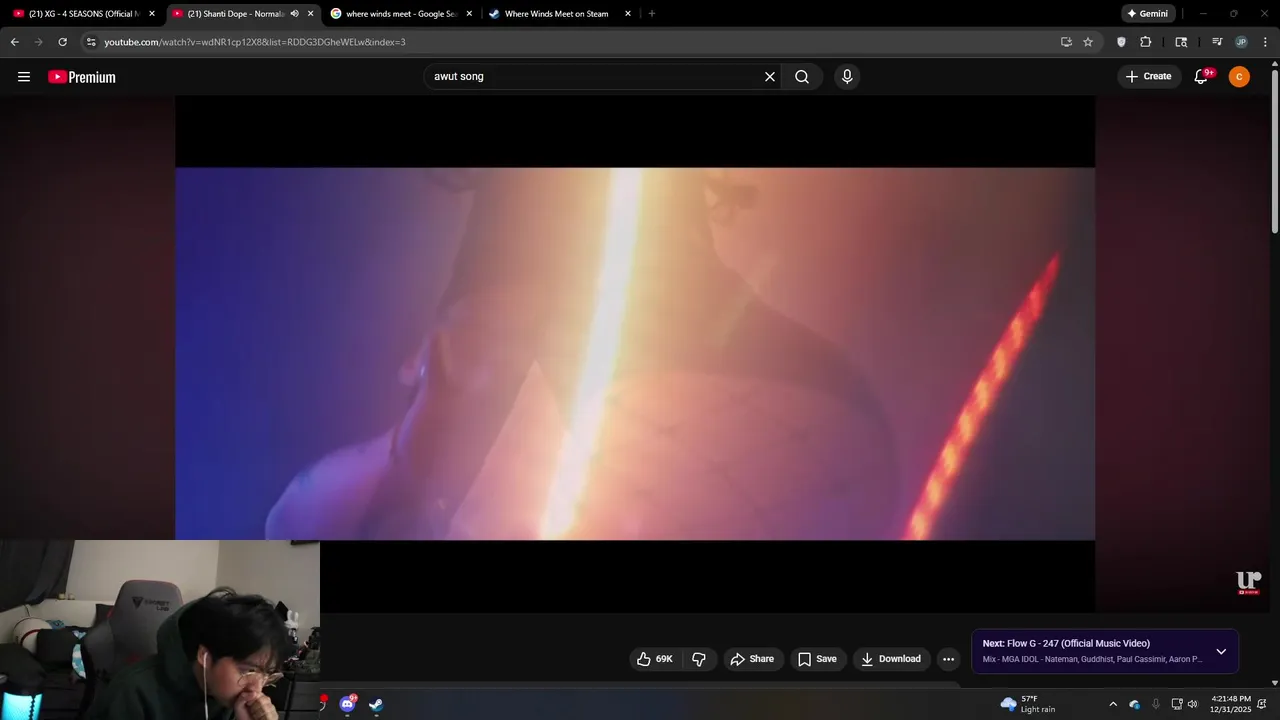Screen dimensions: 1280x720
Task: Close the XG - 4 SEASONS tab
Action: click(x=152, y=14)
